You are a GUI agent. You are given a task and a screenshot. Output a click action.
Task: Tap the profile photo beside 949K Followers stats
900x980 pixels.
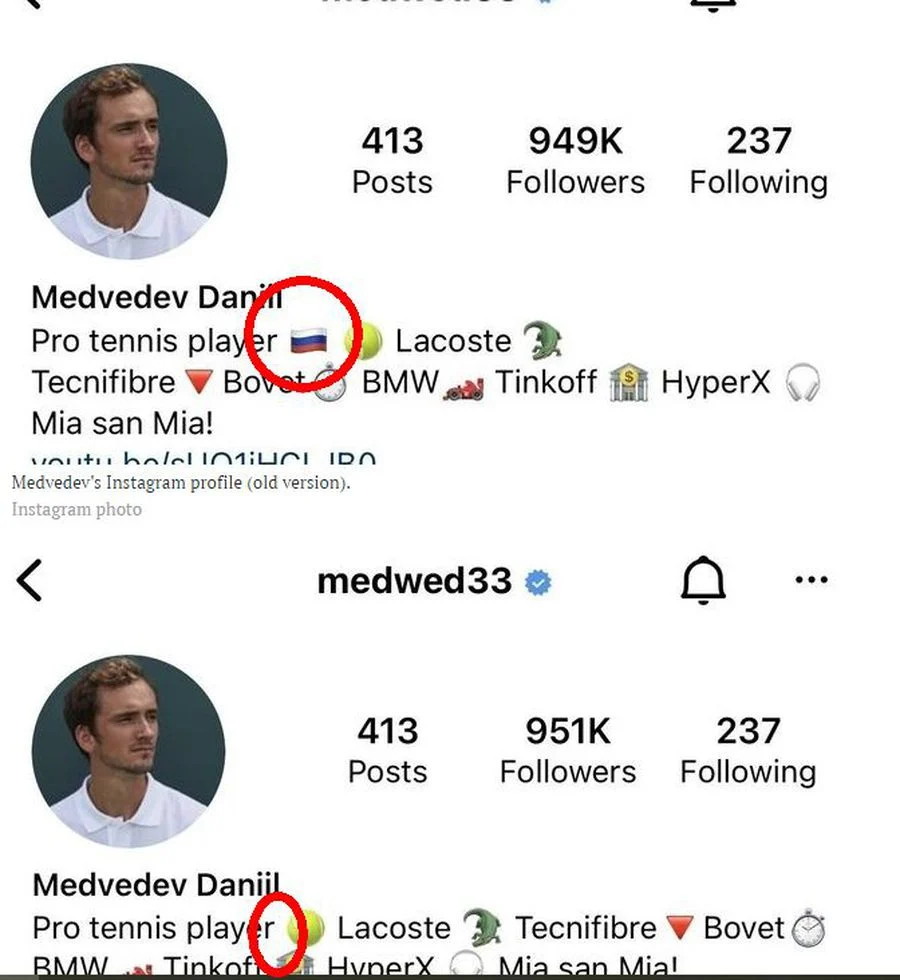(129, 162)
